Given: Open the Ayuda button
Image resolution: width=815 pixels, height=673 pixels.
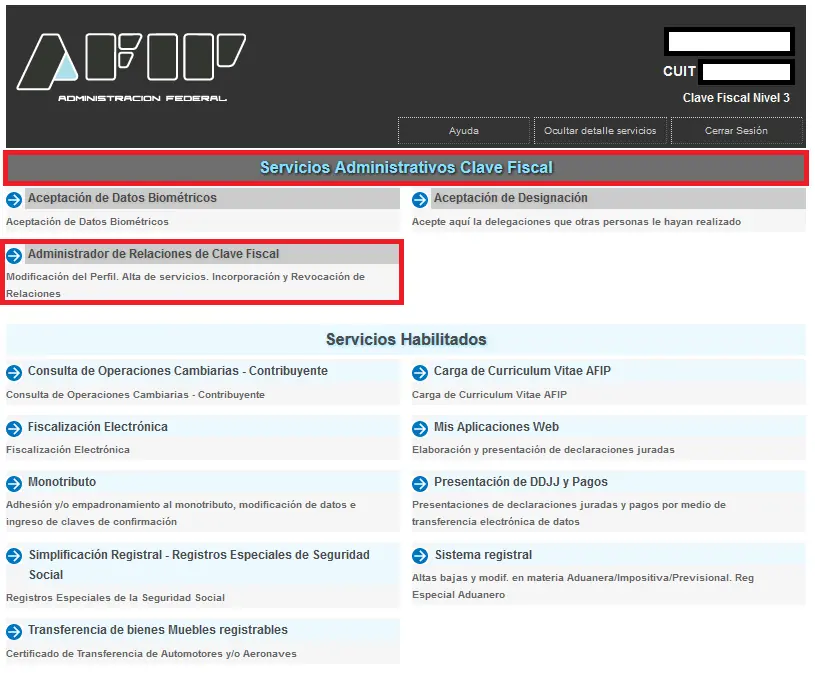Looking at the screenshot, I should click(x=464, y=130).
